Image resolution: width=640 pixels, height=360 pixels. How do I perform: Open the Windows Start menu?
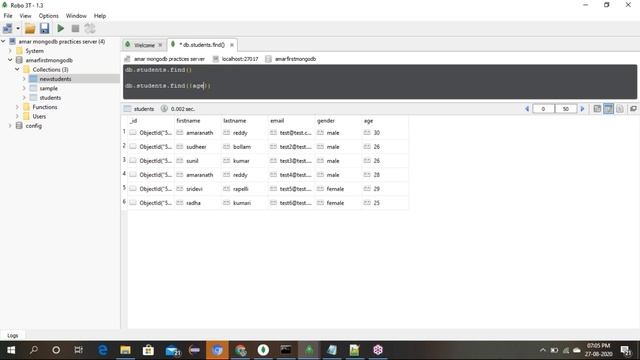(11, 350)
